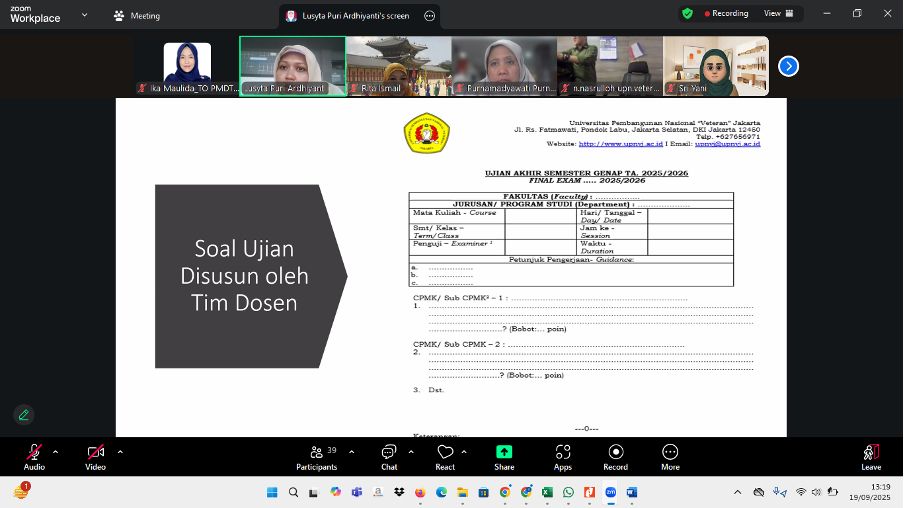Expand the video options arrow
The image size is (904, 508).
click(x=120, y=451)
